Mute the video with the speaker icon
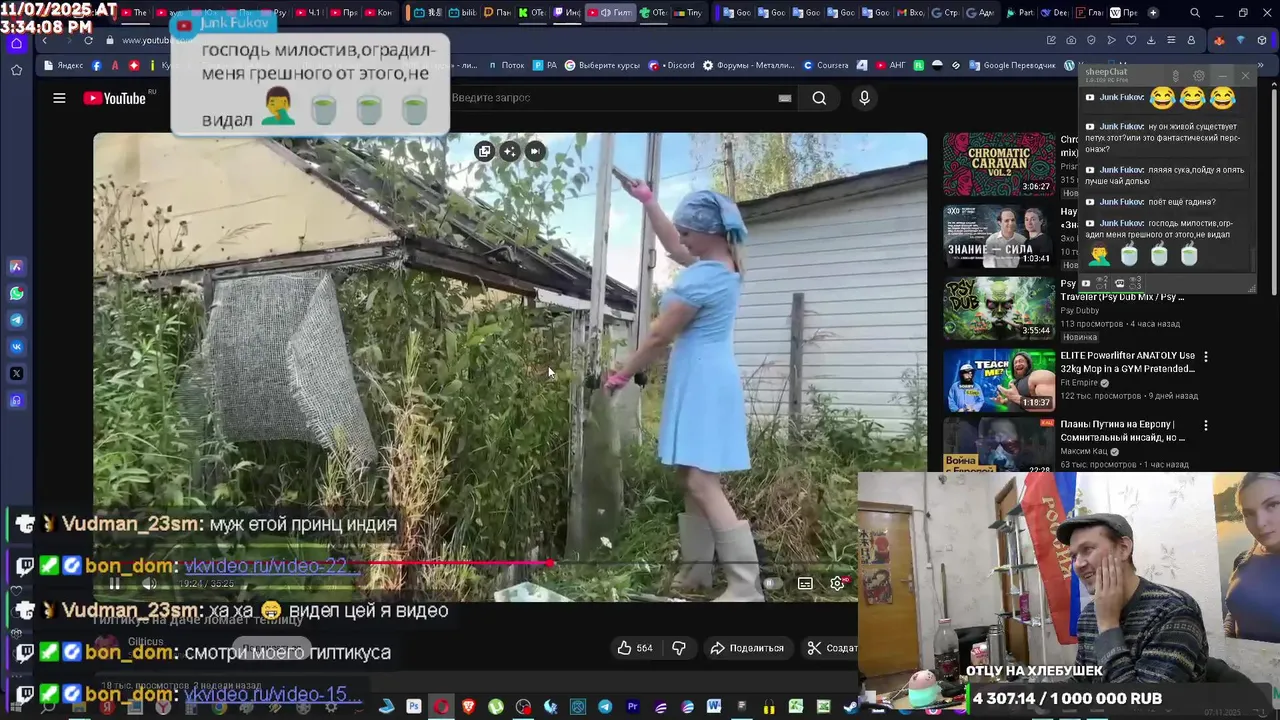 149,583
